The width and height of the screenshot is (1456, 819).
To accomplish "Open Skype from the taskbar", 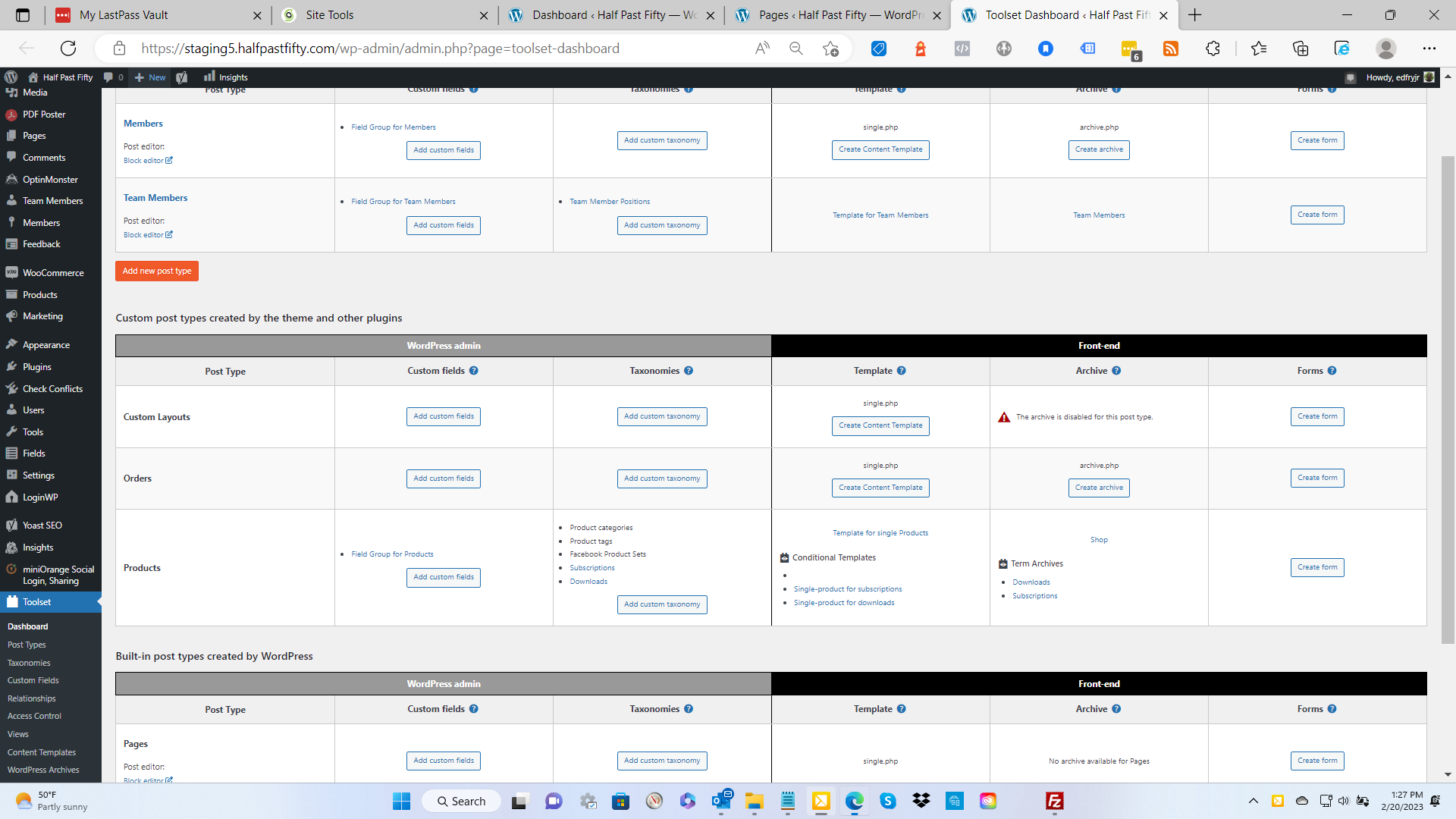I will (x=888, y=801).
